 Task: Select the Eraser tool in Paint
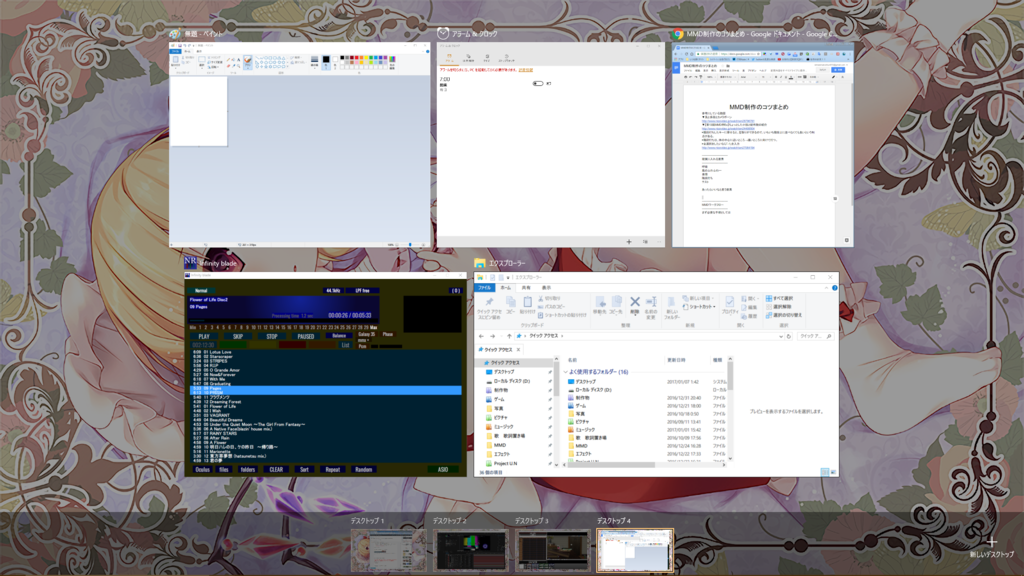pos(229,66)
